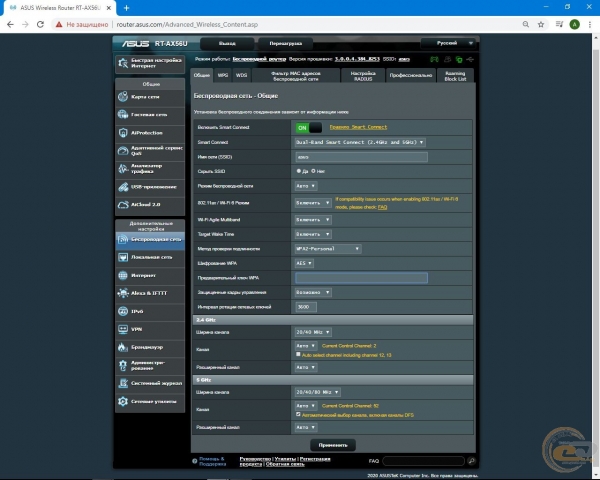Open the Smart Connect Rule link
This screenshot has width=600, height=480.
pyautogui.click(x=358, y=127)
